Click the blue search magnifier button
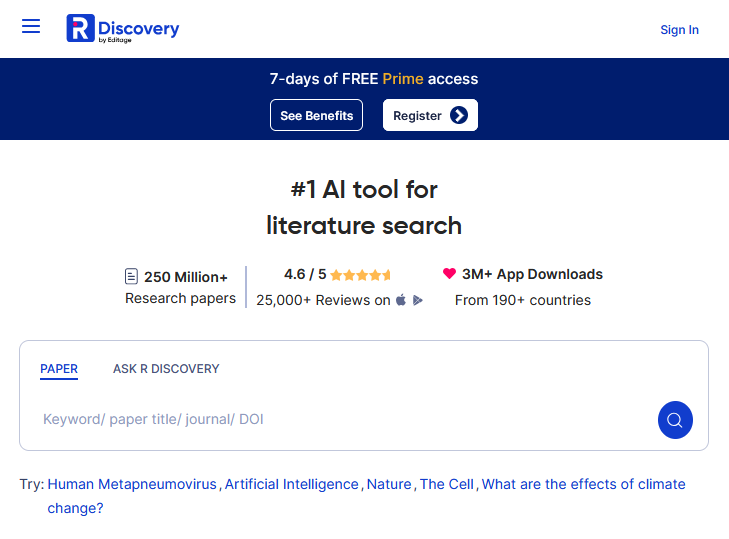This screenshot has height=539, width=729. coord(675,419)
